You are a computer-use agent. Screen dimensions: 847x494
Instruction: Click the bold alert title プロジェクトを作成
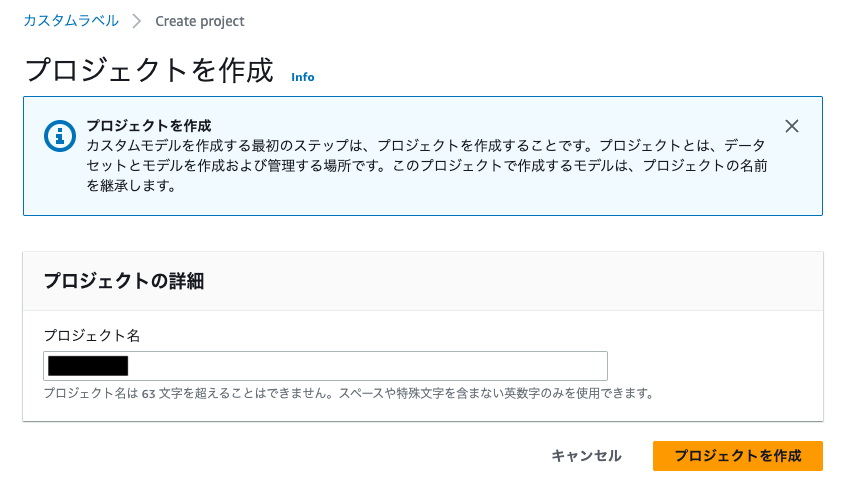(x=149, y=126)
